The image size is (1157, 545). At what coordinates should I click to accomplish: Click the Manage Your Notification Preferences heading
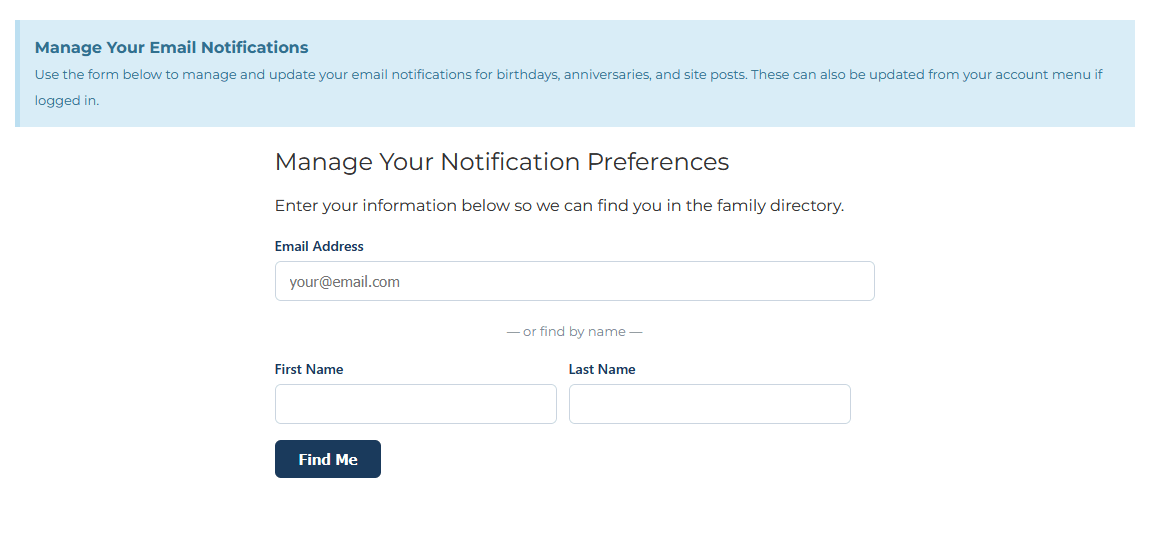coord(502,162)
